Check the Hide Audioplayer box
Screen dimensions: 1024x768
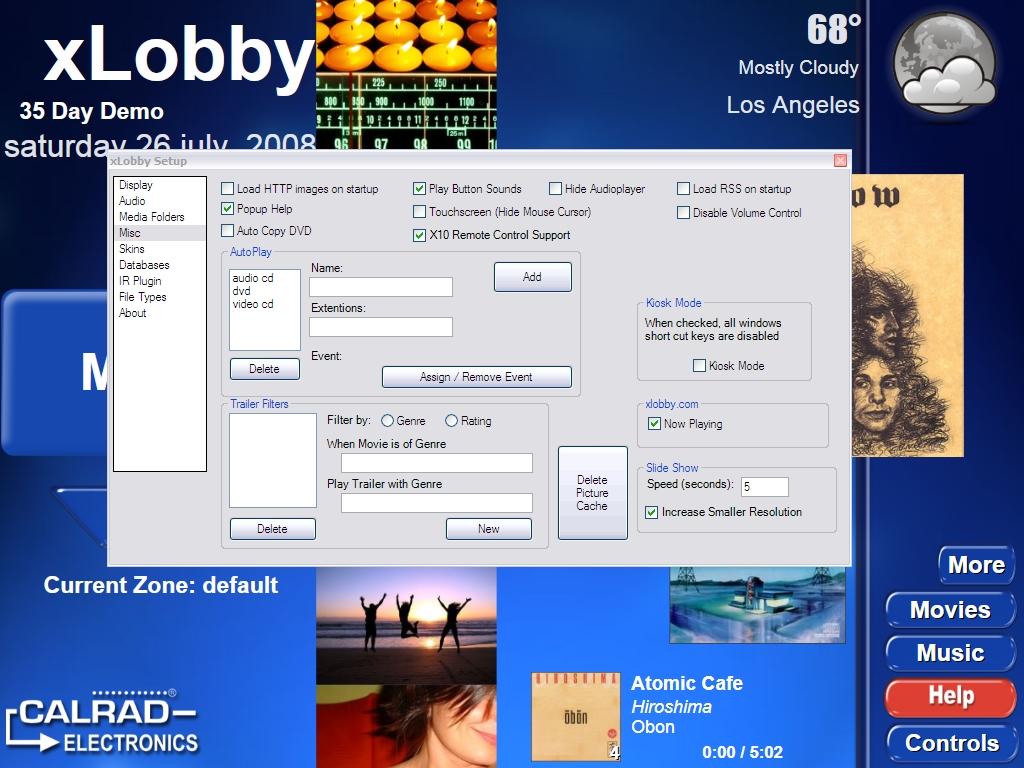click(x=556, y=189)
